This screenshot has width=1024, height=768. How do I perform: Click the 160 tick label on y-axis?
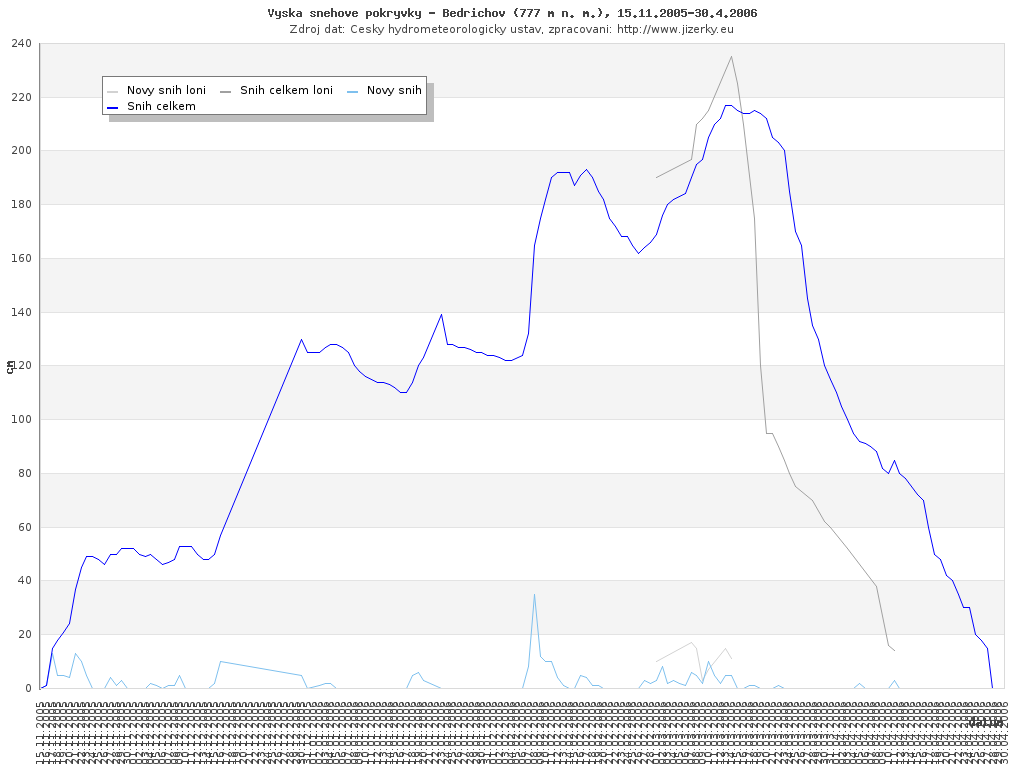(21, 259)
